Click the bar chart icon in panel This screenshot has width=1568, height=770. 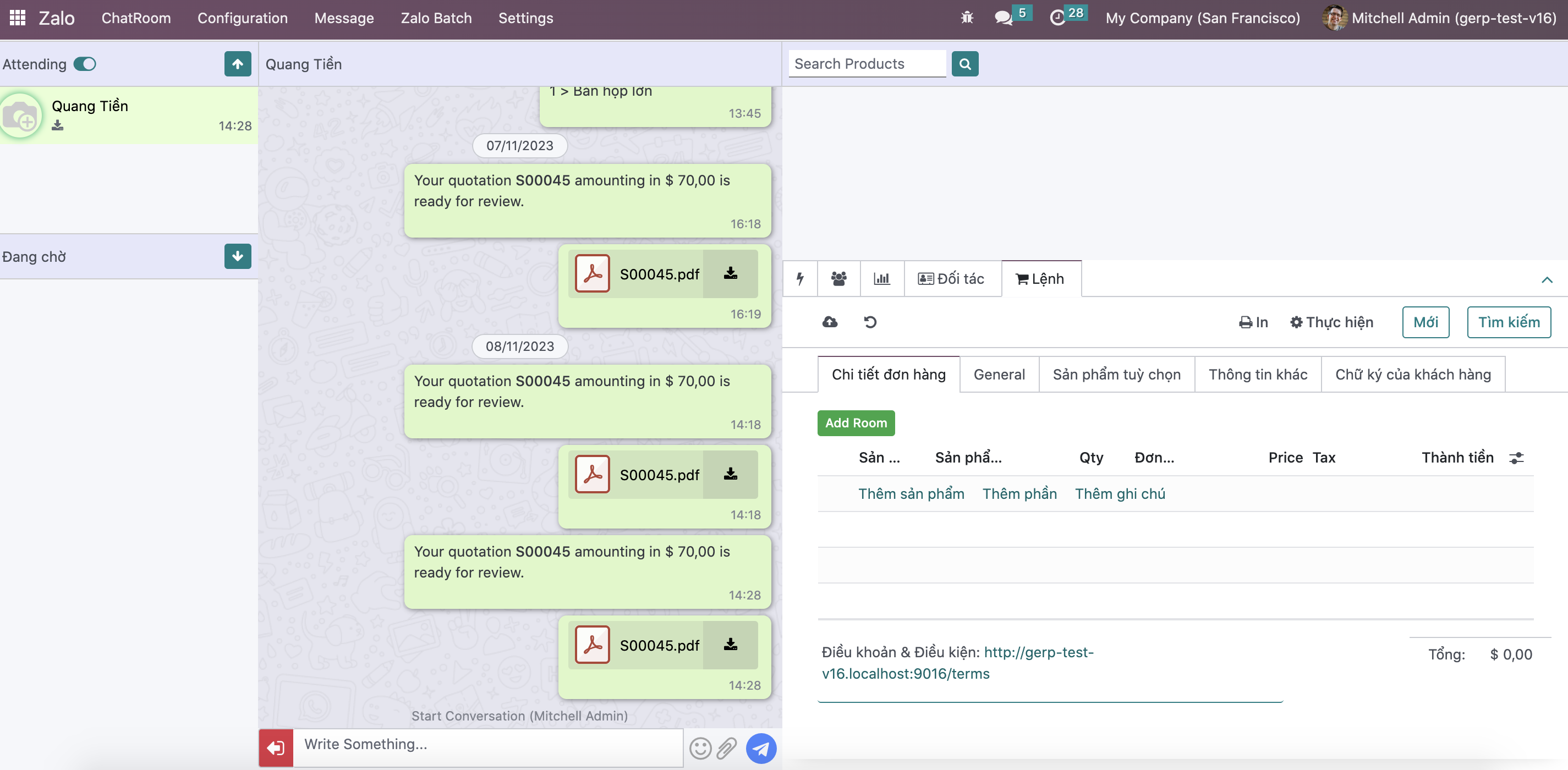[x=882, y=278]
